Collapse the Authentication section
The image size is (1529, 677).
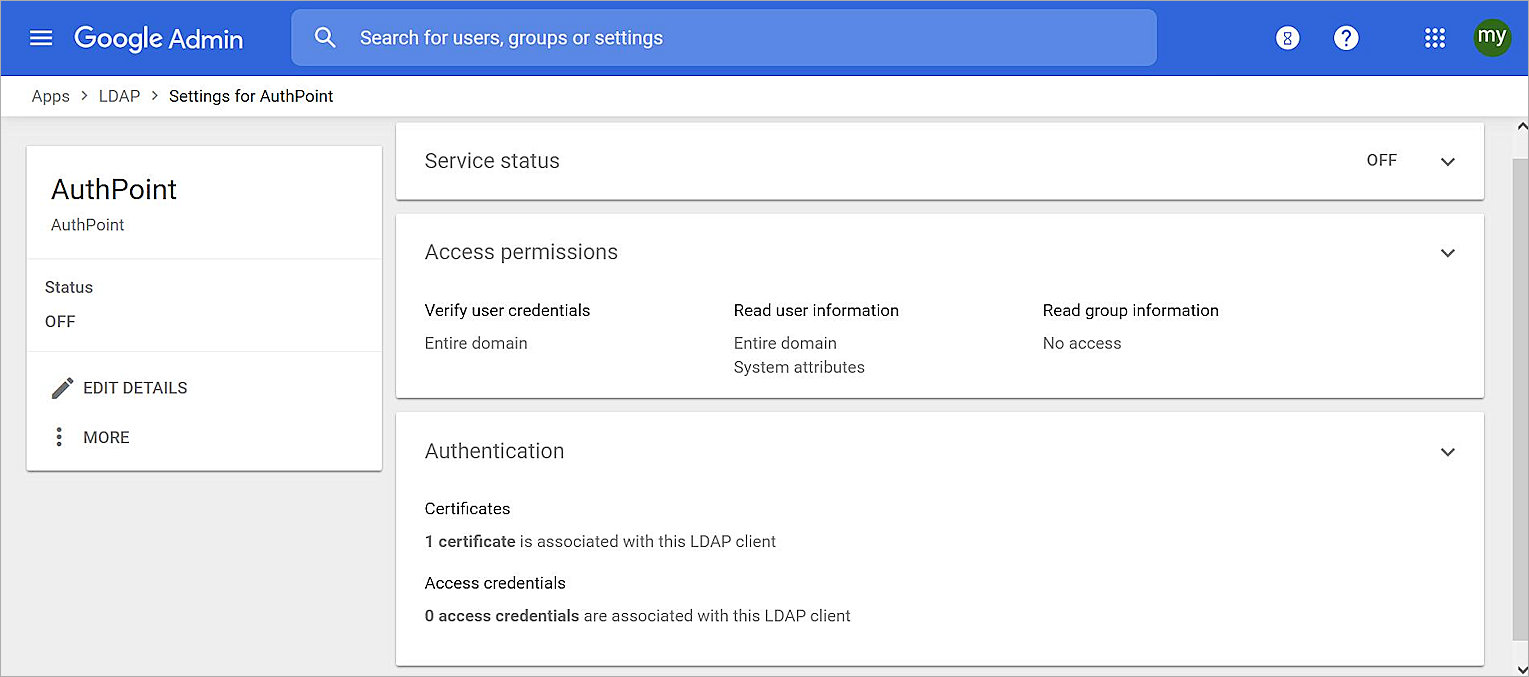pos(1447,452)
